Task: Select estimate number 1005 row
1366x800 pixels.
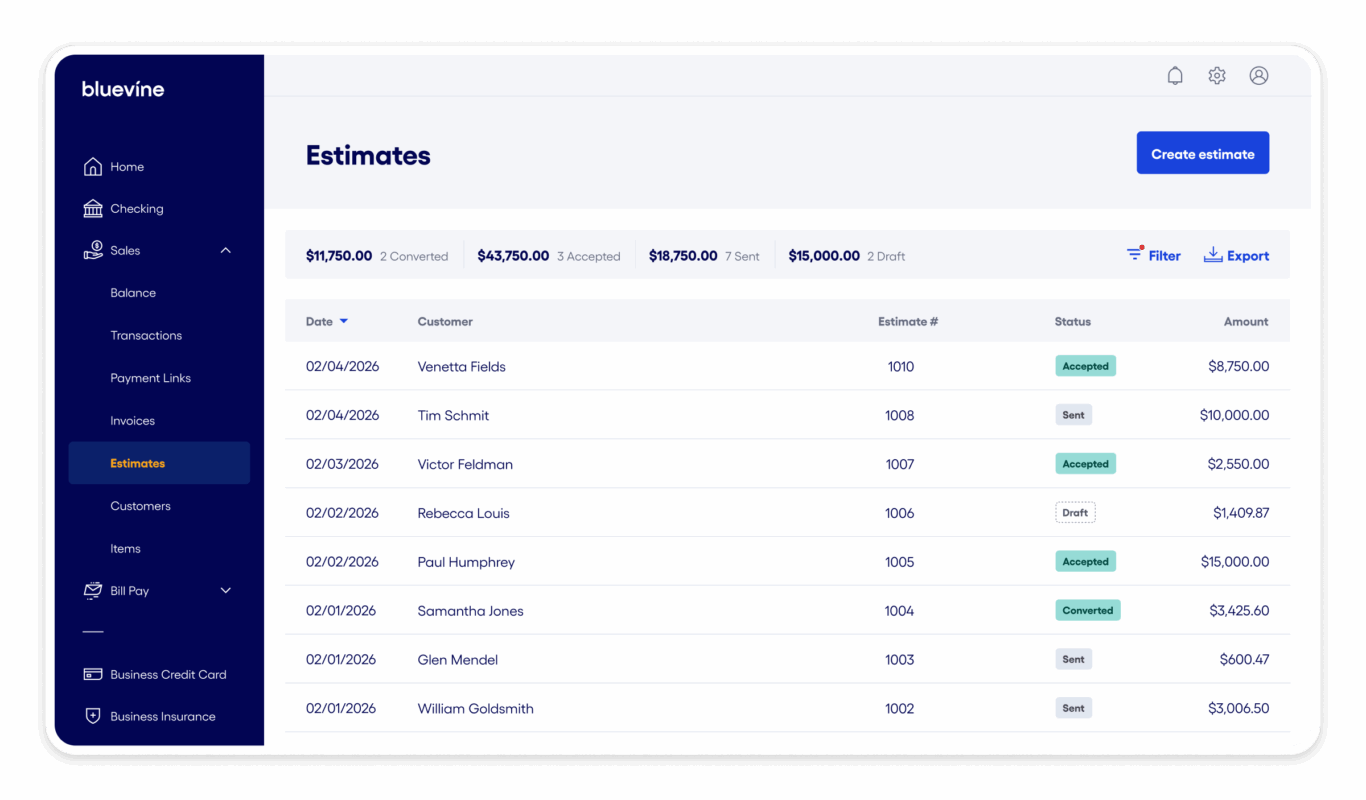Action: pyautogui.click(x=899, y=561)
